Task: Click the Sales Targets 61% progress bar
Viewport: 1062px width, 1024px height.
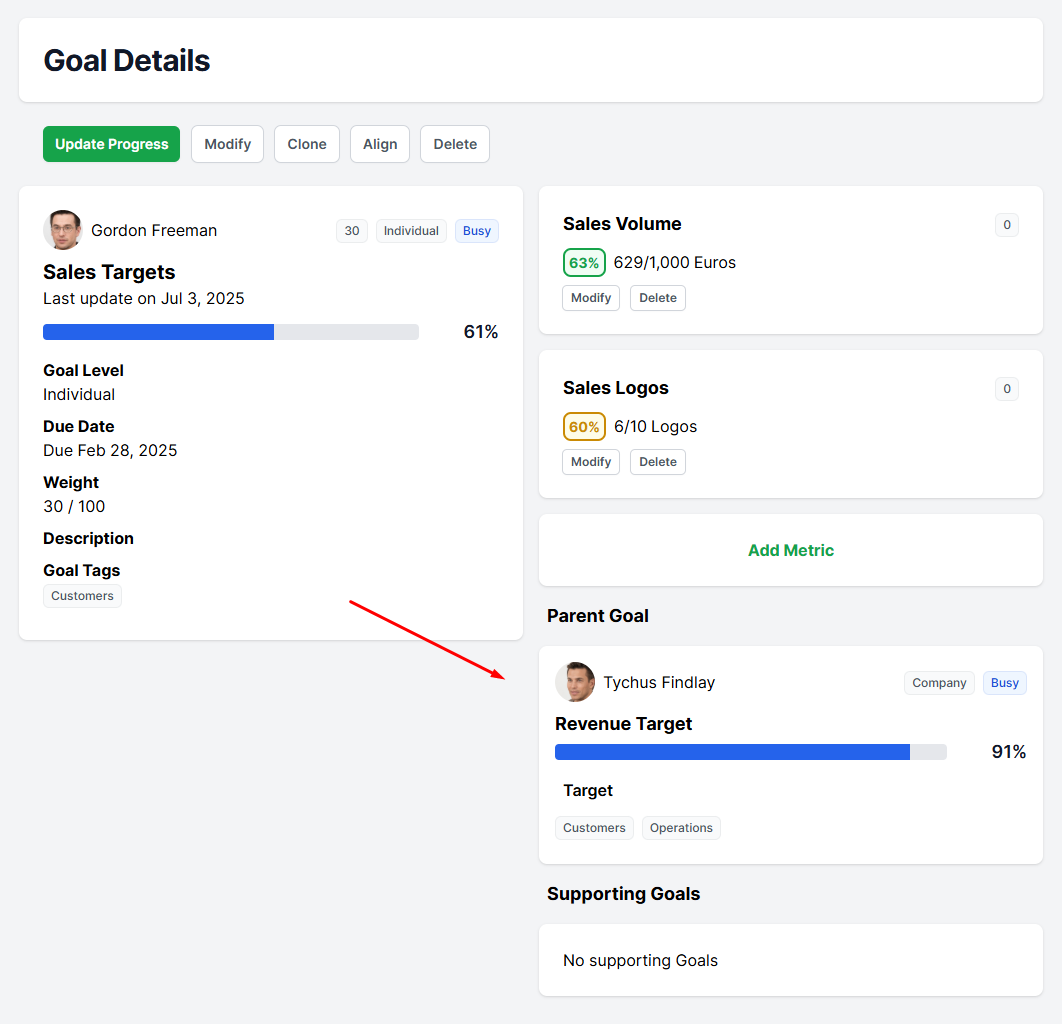Action: click(231, 332)
